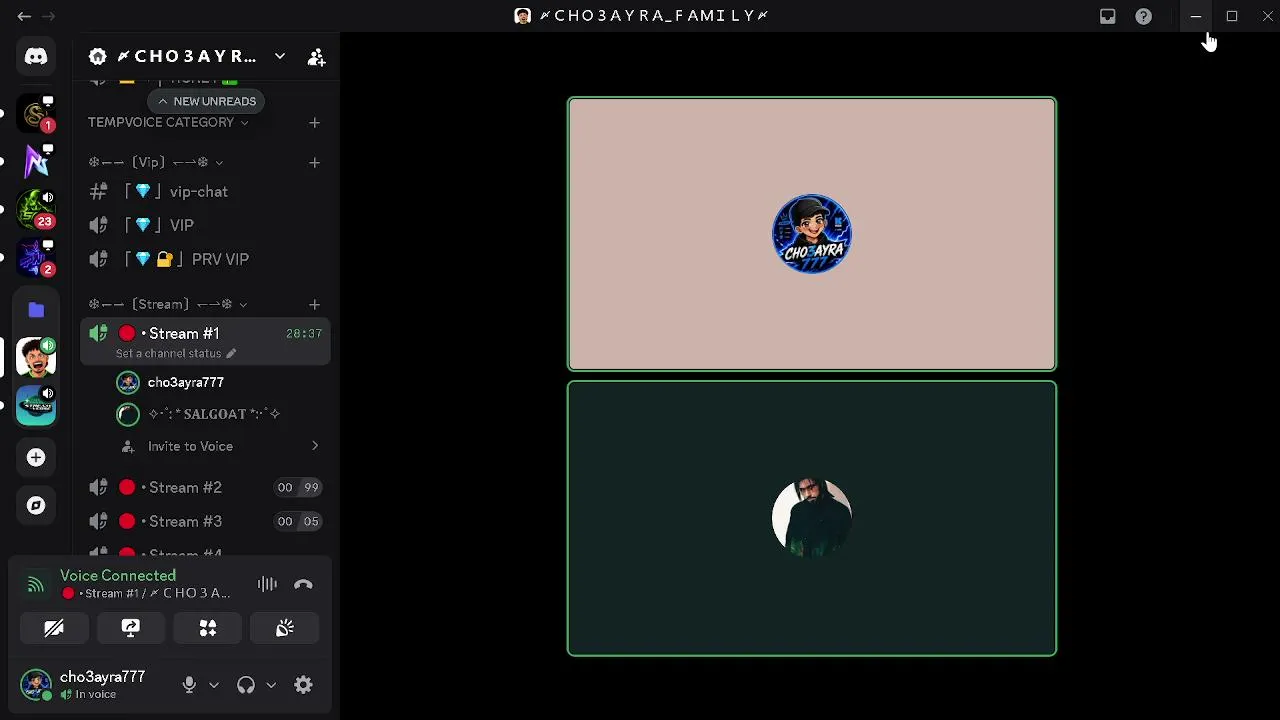Open the server with 2 mentions badge

click(36, 257)
